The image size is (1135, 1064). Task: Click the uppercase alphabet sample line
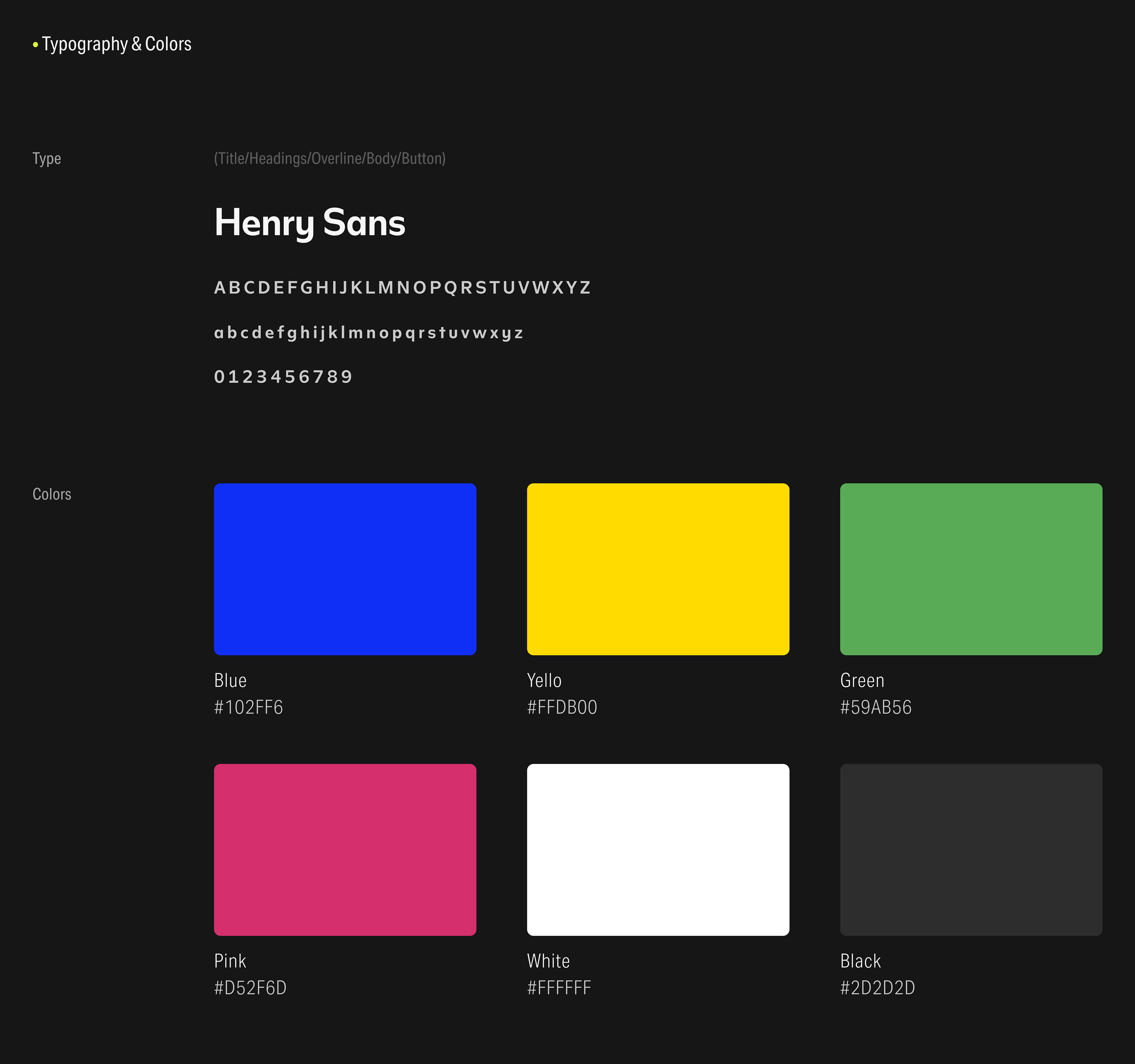pyautogui.click(x=402, y=287)
